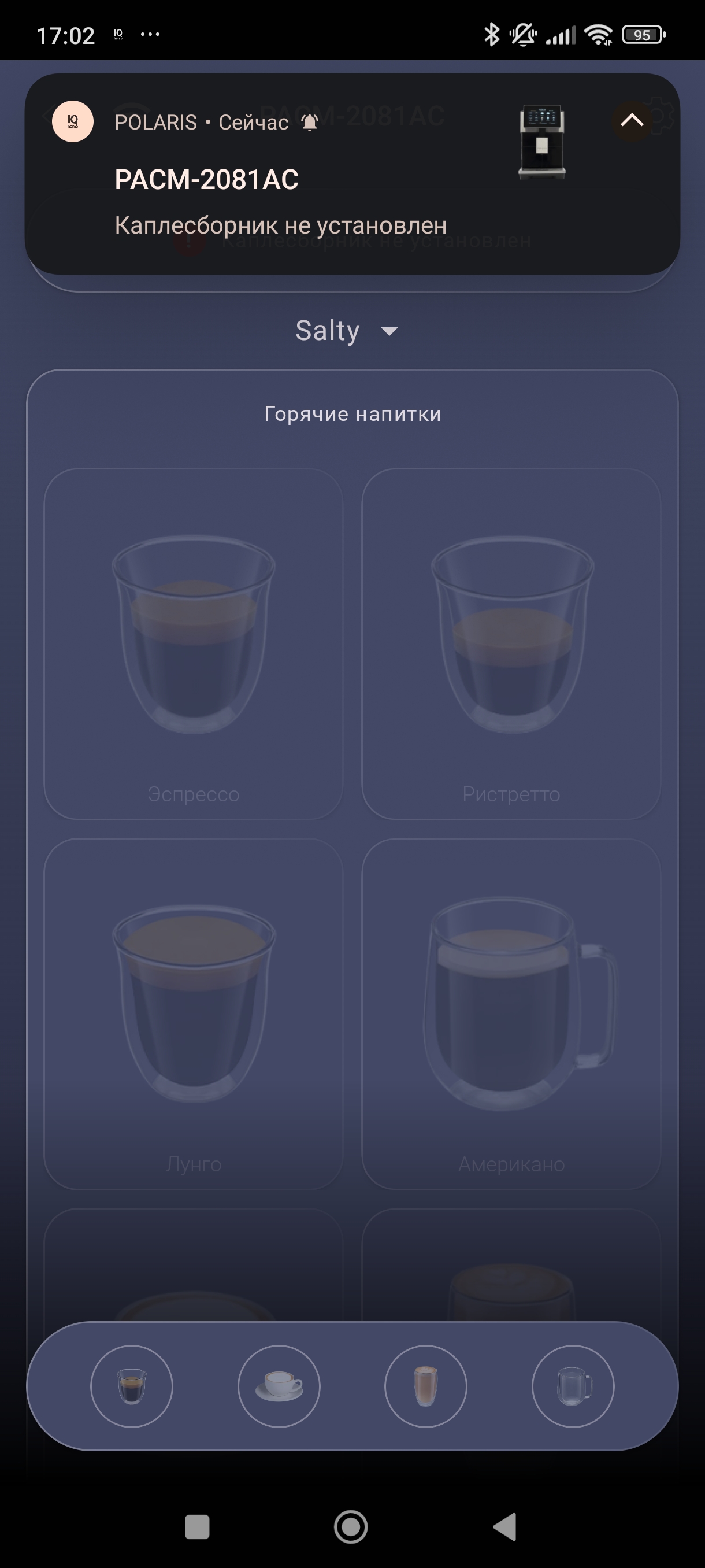Screen dimensions: 705x1568
Task: Choose the Лунго drink card
Action: (x=194, y=1014)
